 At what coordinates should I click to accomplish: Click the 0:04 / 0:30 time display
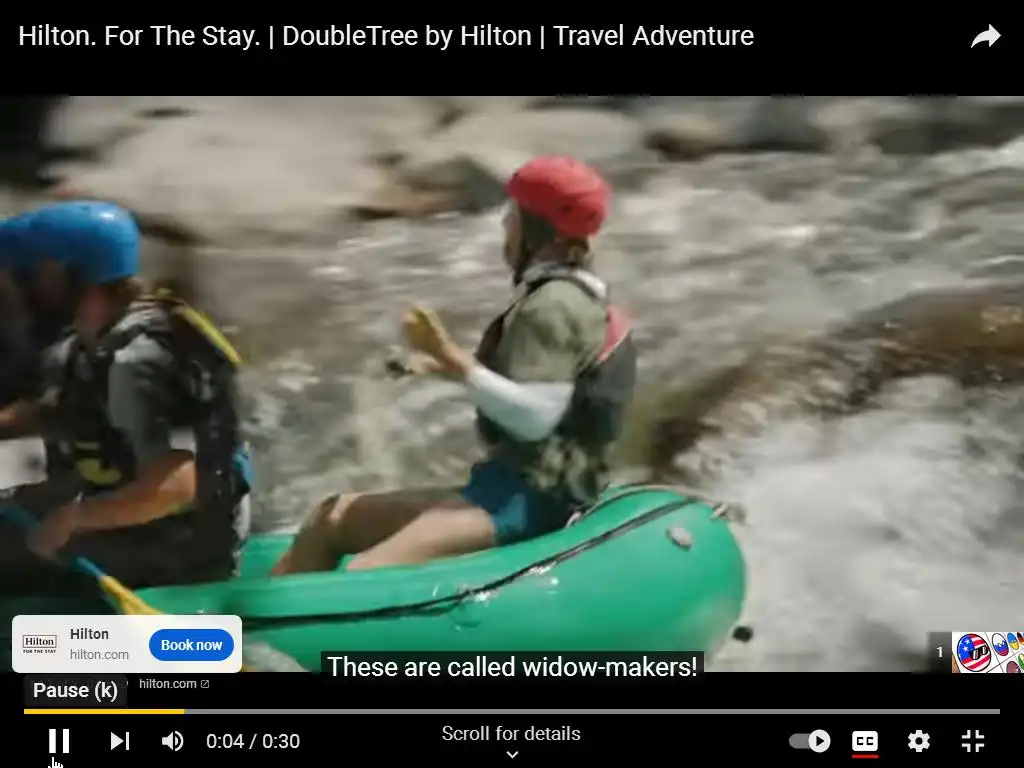tap(253, 741)
